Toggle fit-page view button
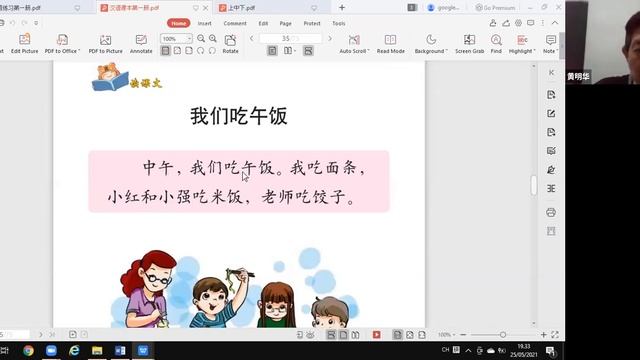 point(177,51)
